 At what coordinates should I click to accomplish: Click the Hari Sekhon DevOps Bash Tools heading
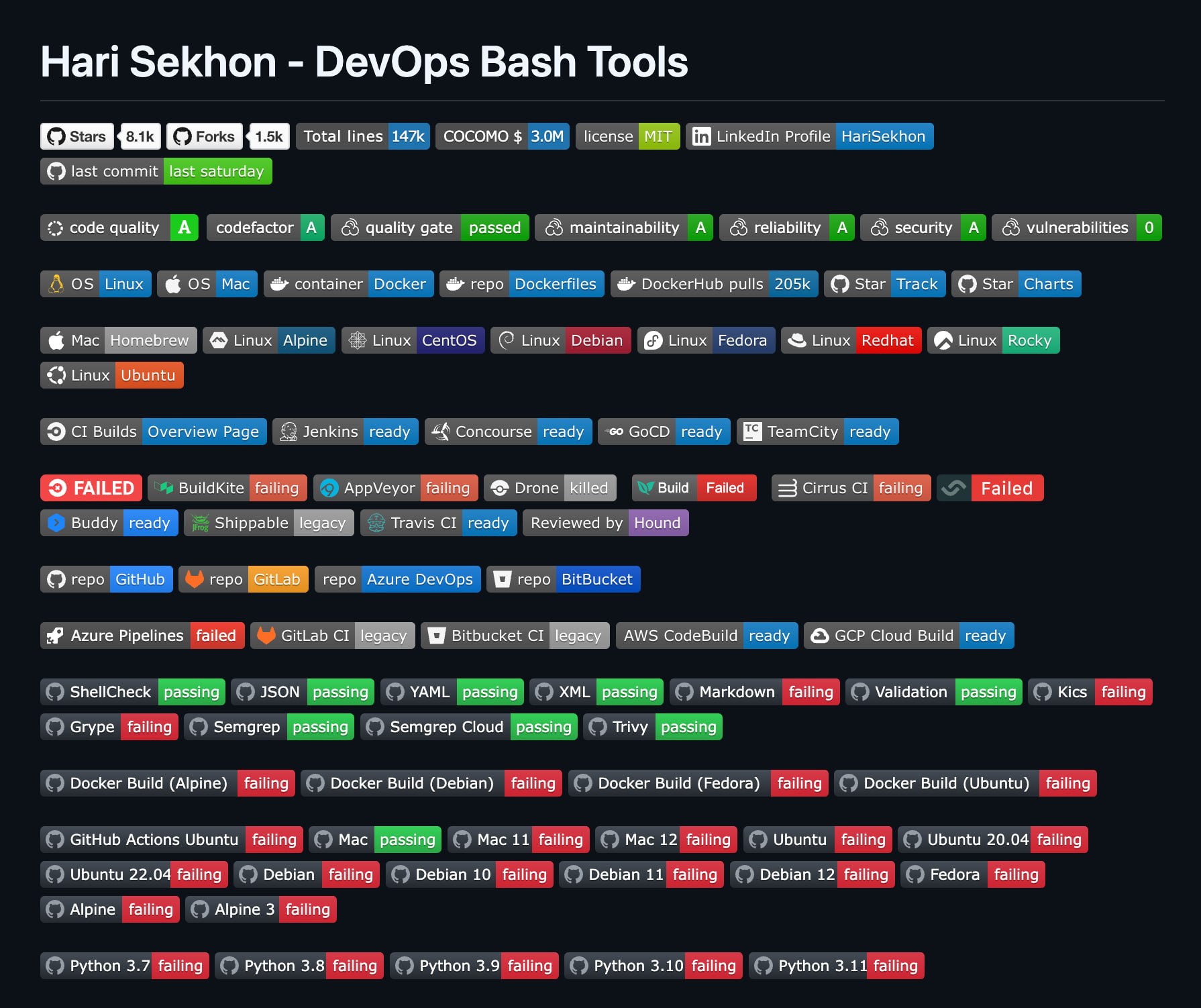[364, 62]
